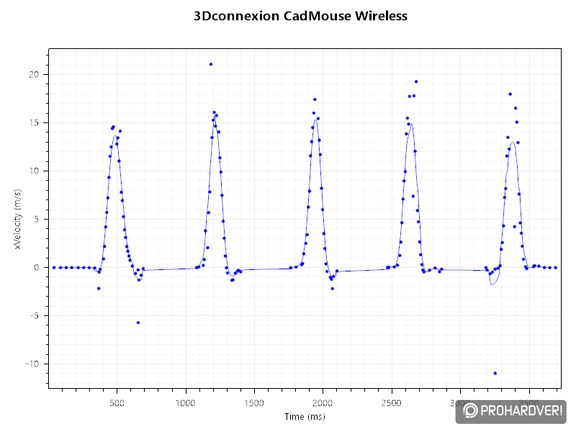Image resolution: width=575 pixels, height=432 pixels.
Task: Click the 2500 tick label on x-axis
Action: pyautogui.click(x=391, y=403)
